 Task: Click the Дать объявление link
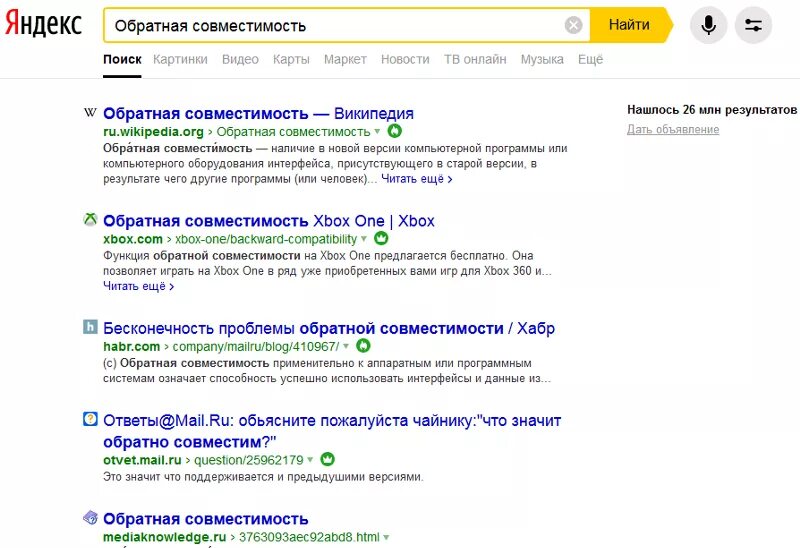pos(673,130)
